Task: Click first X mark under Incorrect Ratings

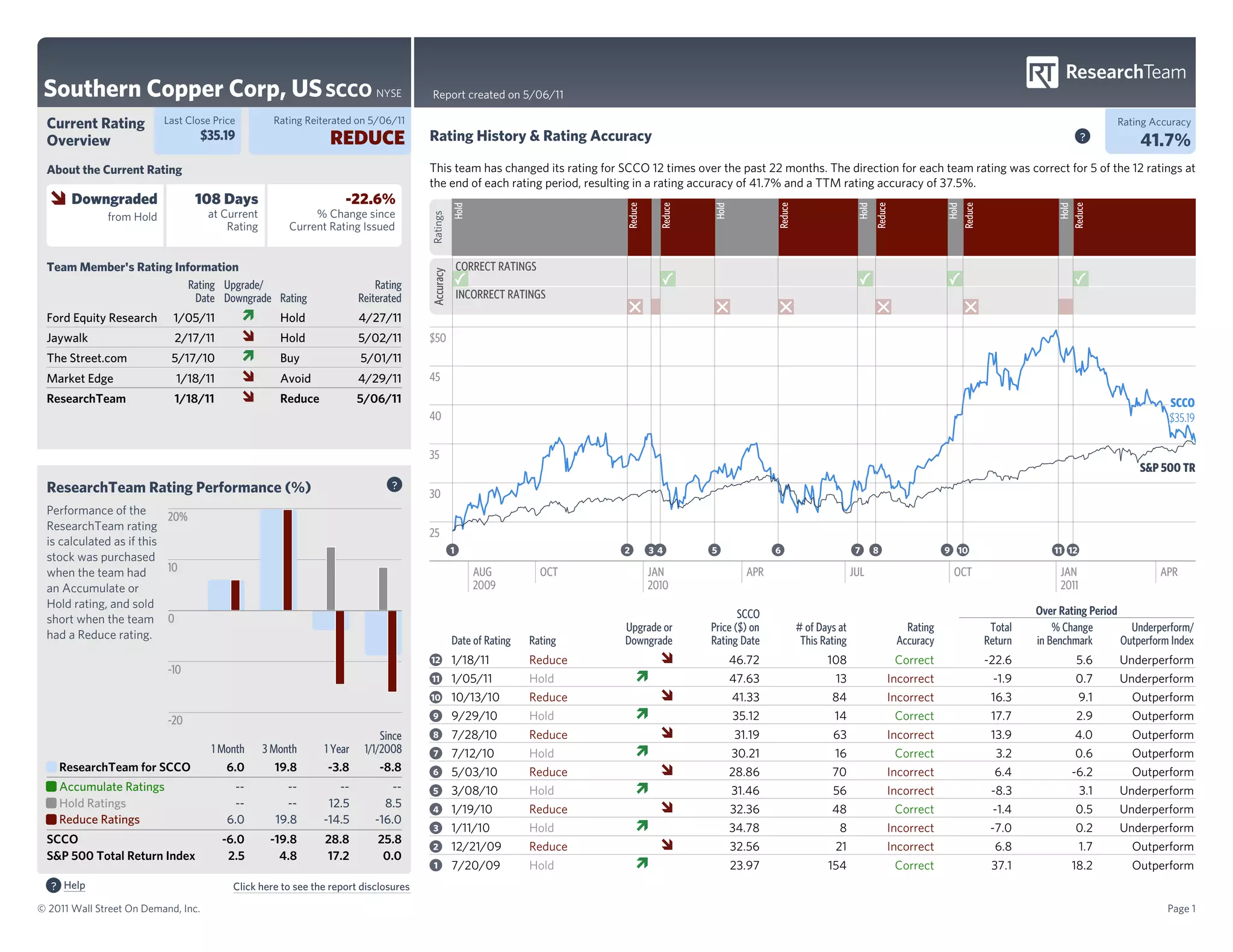Action: (x=635, y=307)
